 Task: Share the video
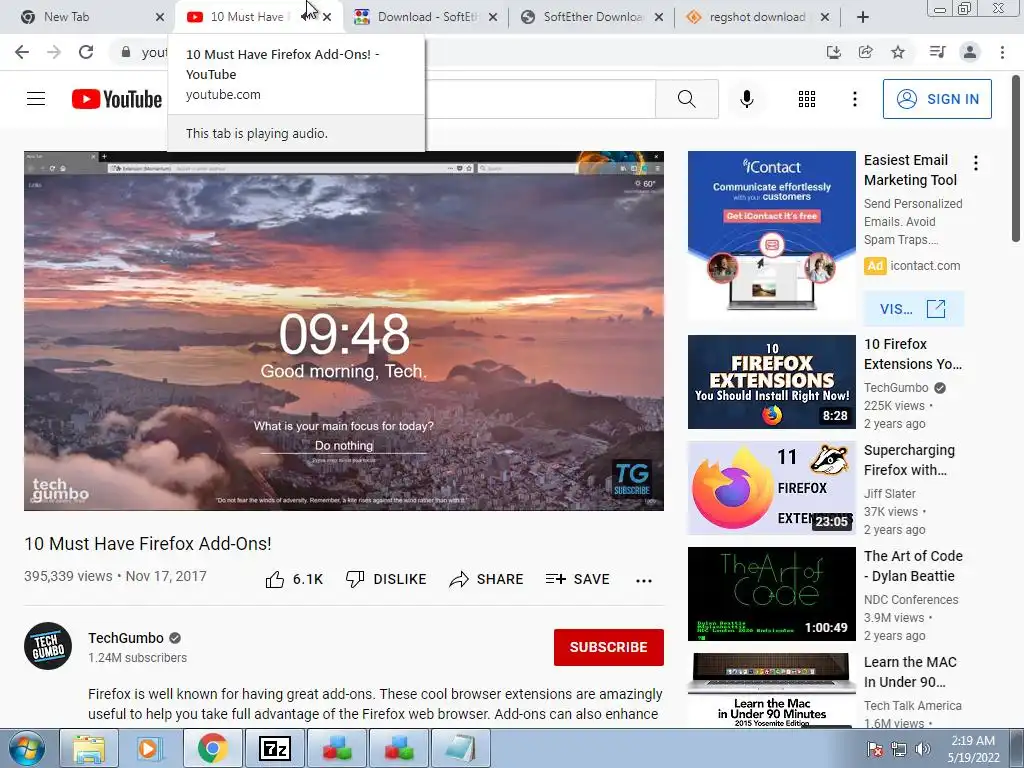(487, 579)
